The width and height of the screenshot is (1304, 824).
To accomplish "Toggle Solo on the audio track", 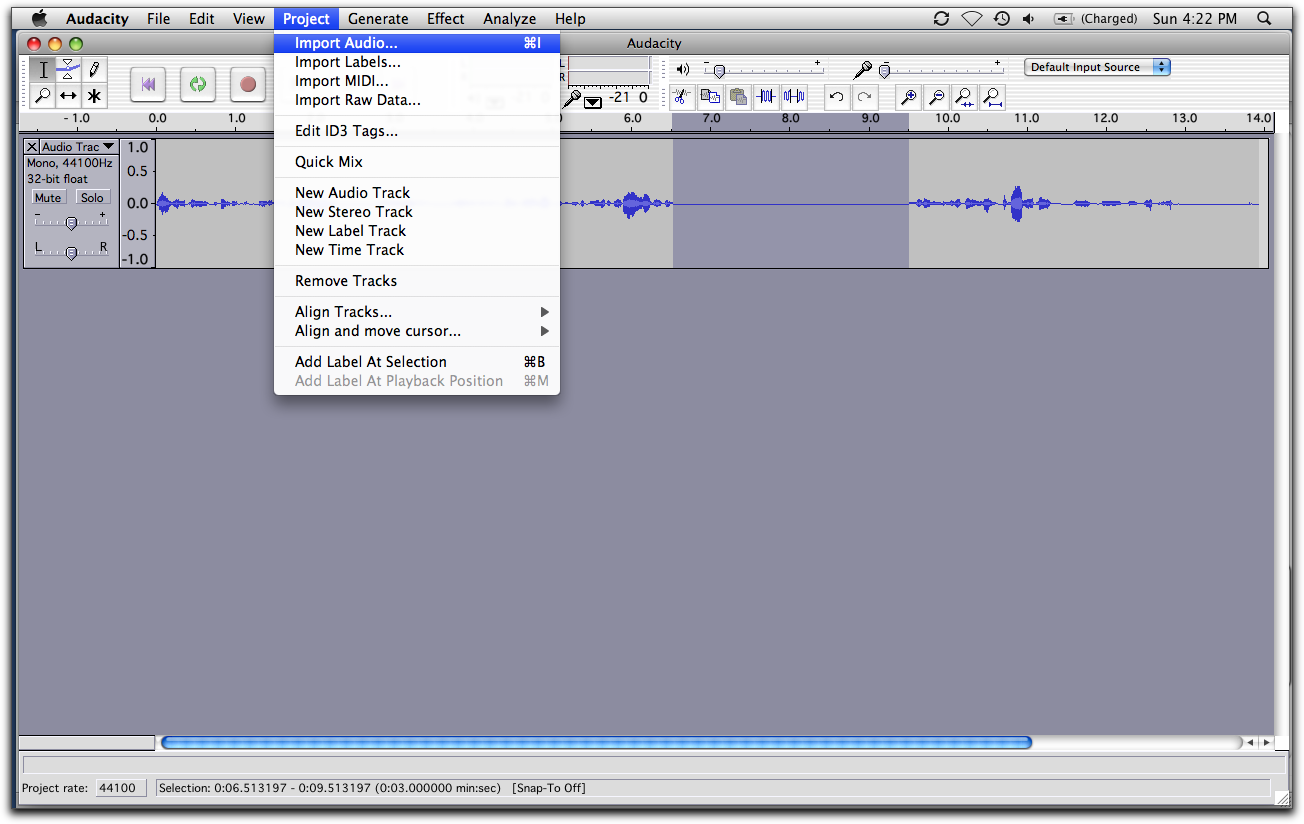I will [93, 198].
